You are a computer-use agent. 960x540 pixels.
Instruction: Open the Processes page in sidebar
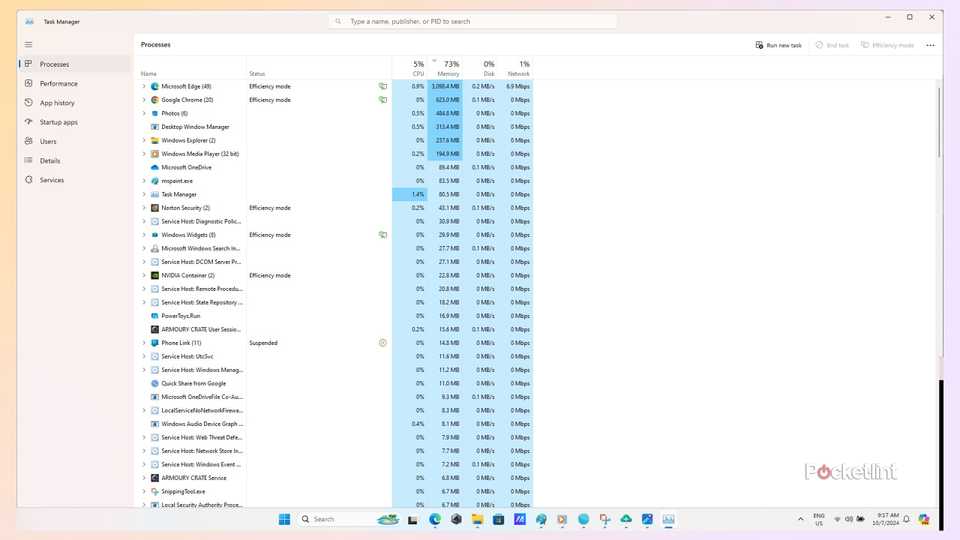point(75,64)
